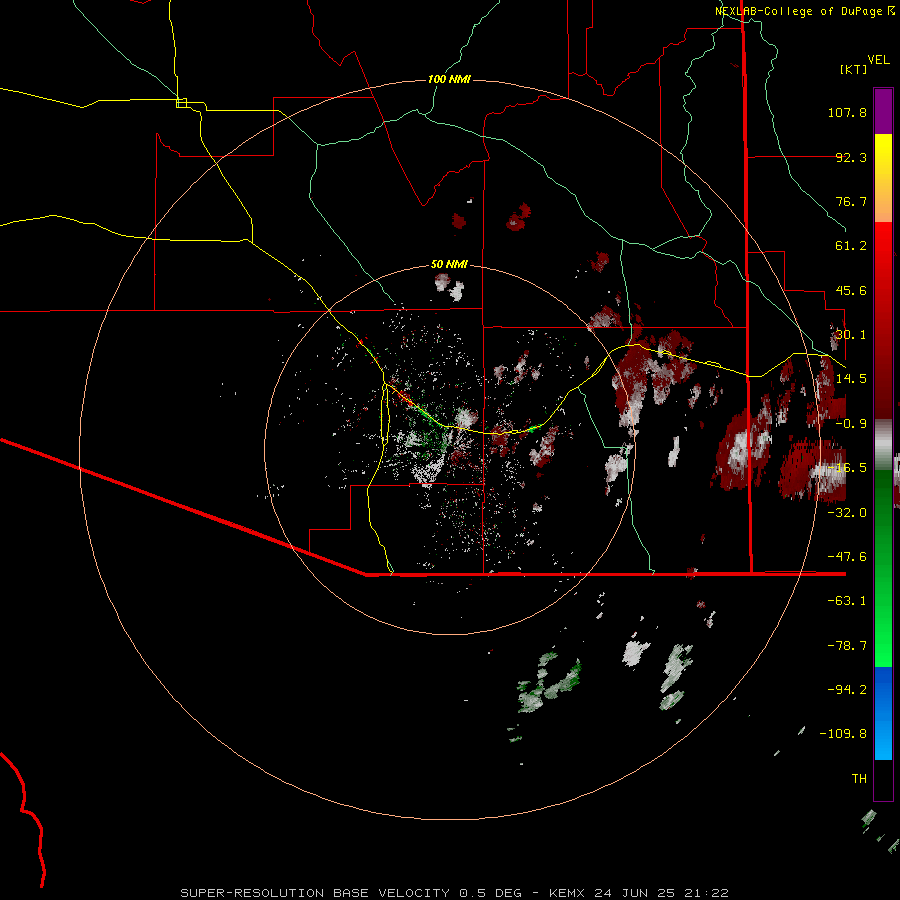
Task: Click the small yellow square highway junction marker
Action: point(181,103)
